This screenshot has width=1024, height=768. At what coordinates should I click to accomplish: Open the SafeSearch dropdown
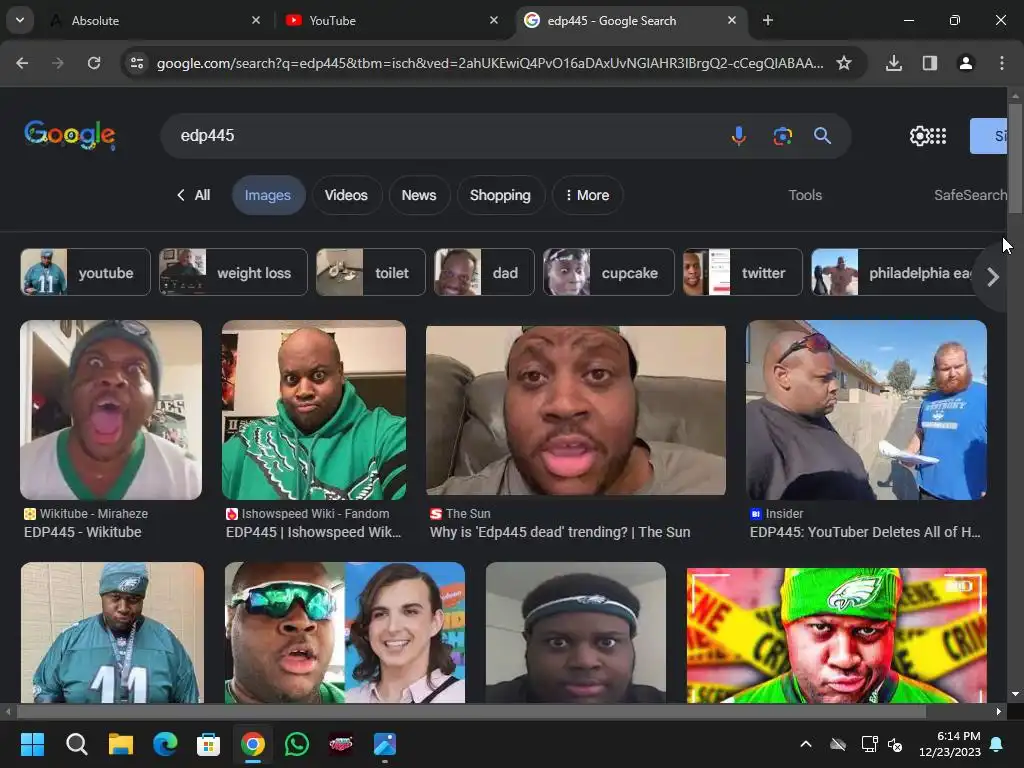pos(970,195)
